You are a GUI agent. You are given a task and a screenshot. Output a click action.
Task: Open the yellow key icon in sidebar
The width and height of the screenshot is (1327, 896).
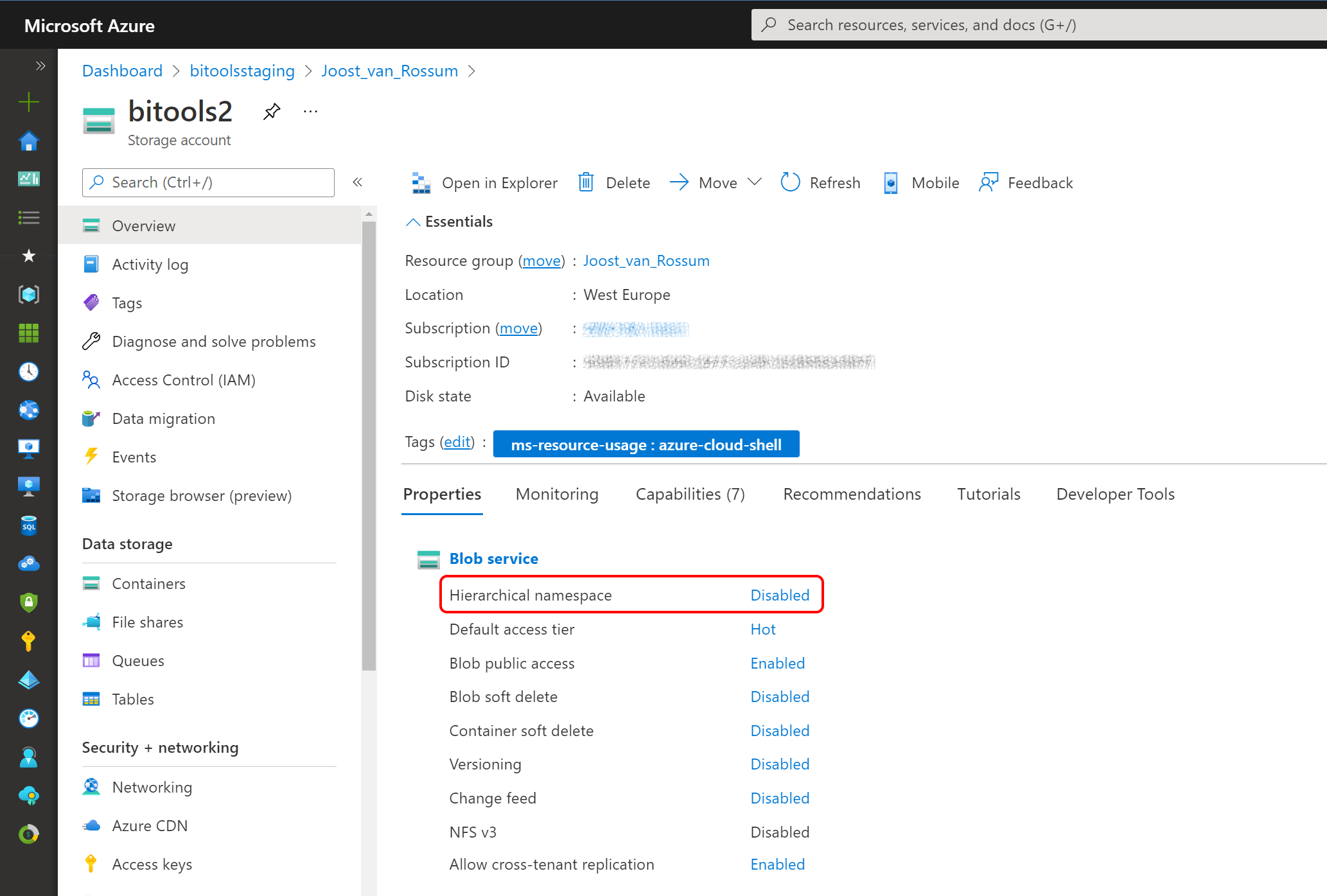coord(29,640)
